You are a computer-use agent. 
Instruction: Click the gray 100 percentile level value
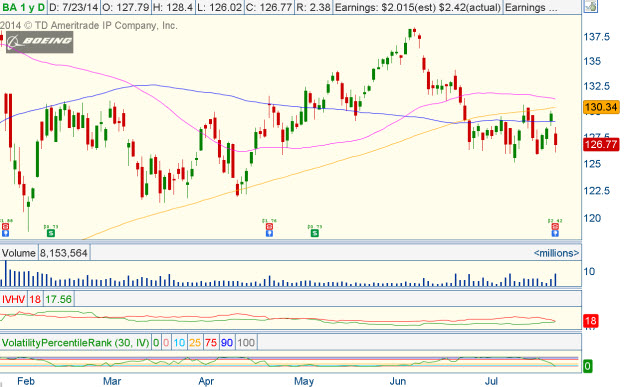(246, 343)
